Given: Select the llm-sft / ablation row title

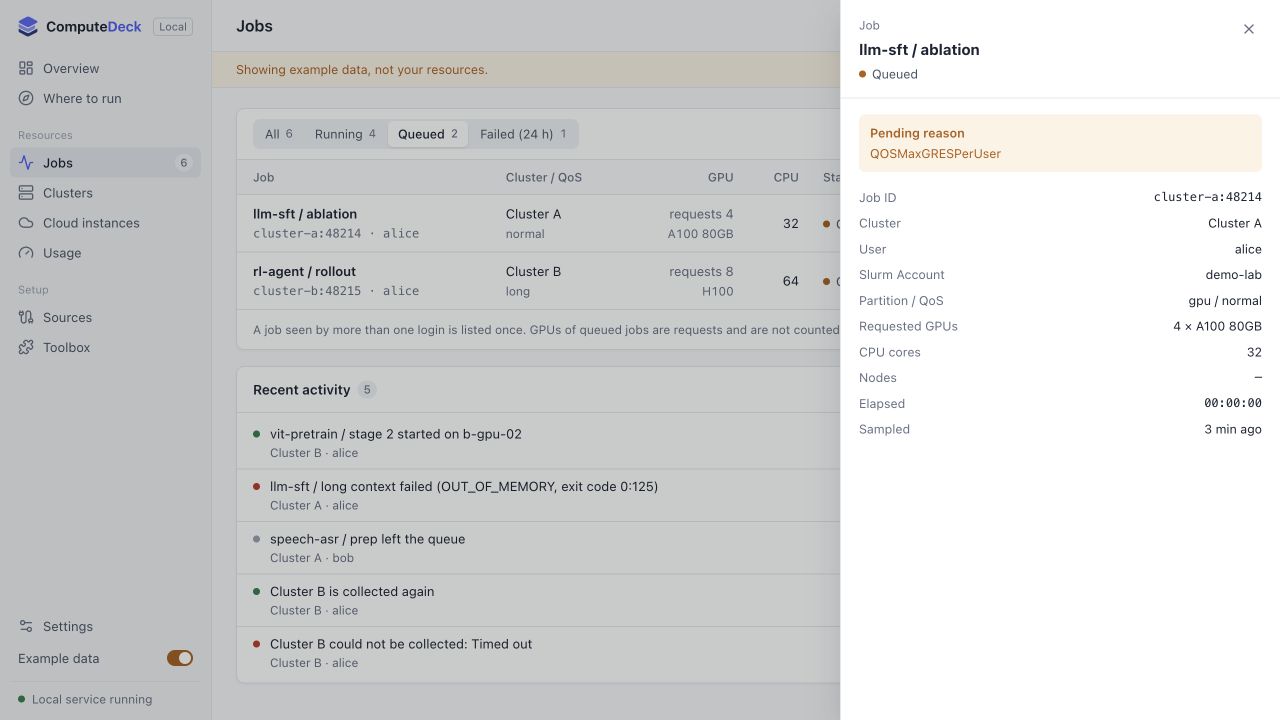Looking at the screenshot, I should tap(305, 214).
